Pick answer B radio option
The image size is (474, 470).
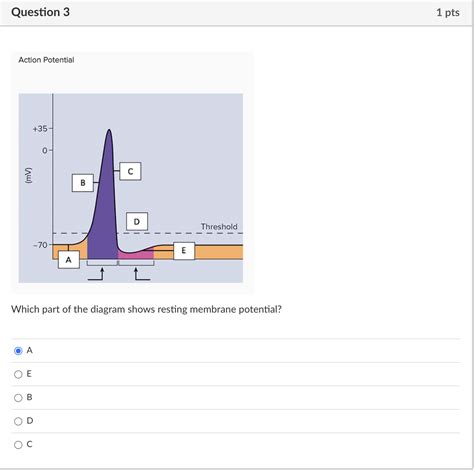(18, 398)
